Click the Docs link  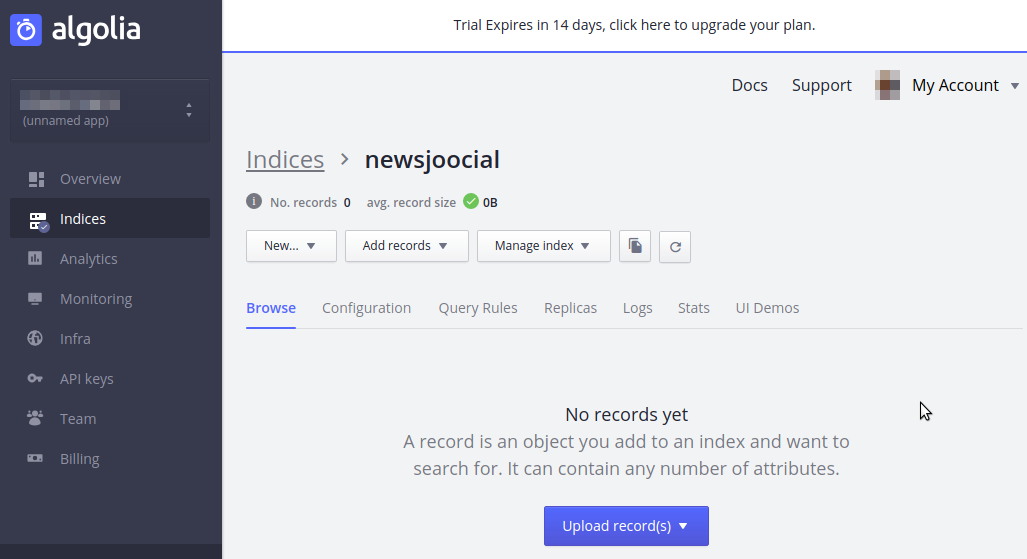749,85
